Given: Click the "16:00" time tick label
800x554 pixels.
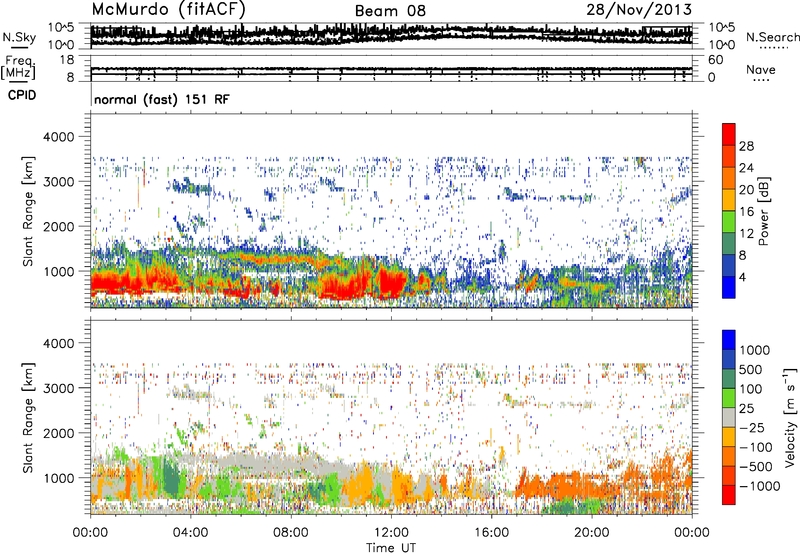Looking at the screenshot, I should click(491, 533).
